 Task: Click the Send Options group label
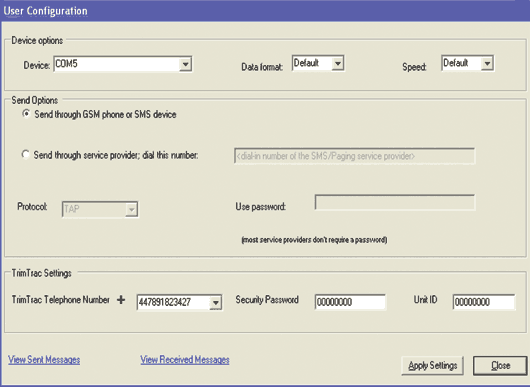click(35, 100)
